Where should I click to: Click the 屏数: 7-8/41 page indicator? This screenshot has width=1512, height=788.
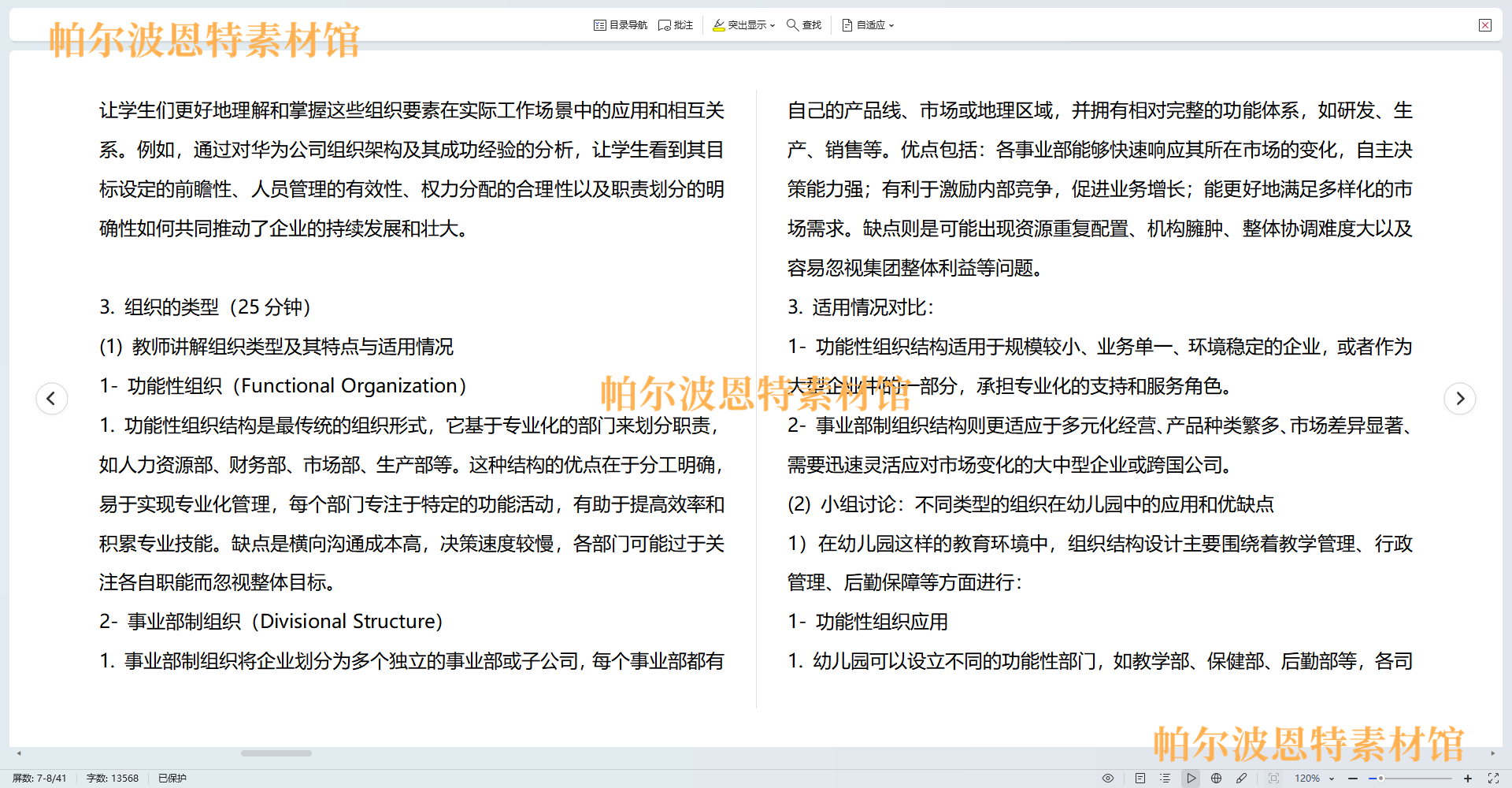(x=39, y=778)
